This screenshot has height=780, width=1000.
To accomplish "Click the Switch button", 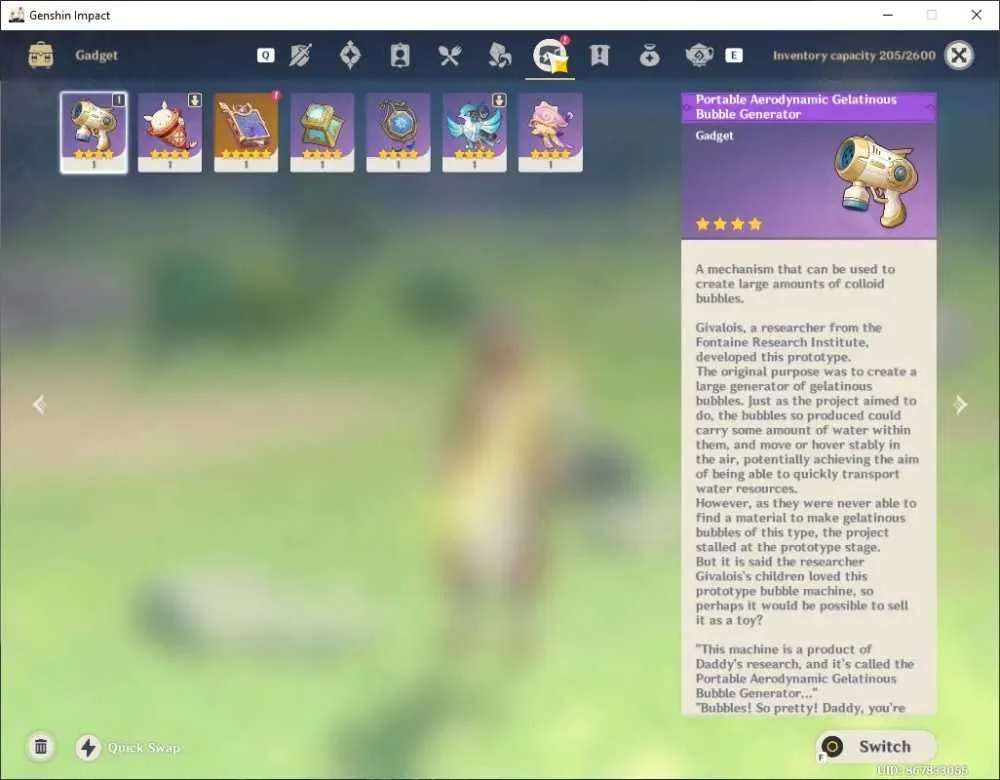I will pos(876,746).
